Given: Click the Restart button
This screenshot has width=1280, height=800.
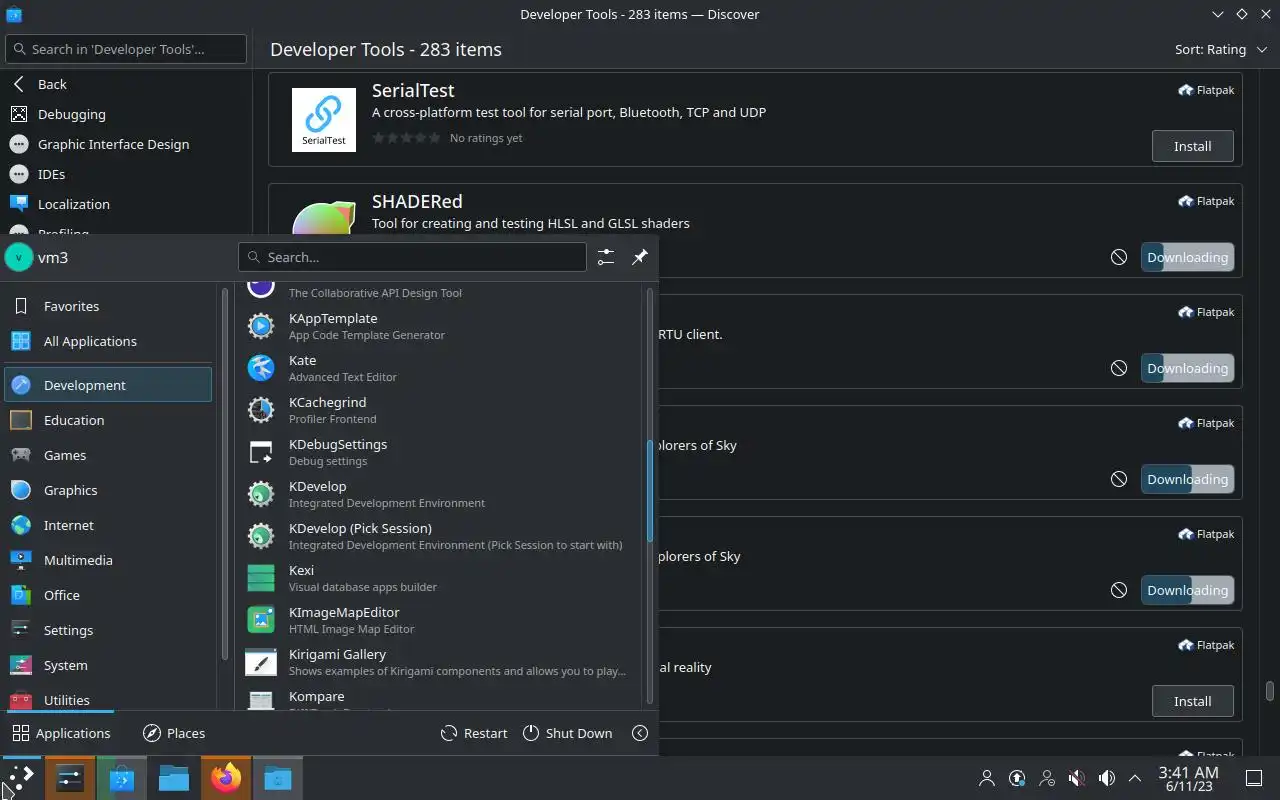Looking at the screenshot, I should point(474,733).
